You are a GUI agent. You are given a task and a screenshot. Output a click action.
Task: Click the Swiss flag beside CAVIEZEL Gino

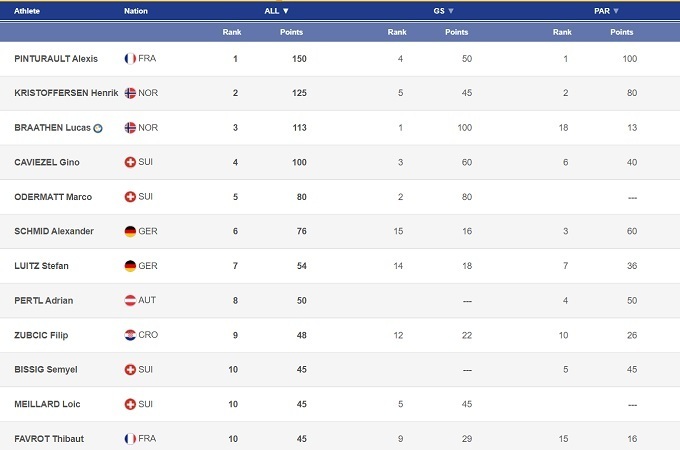(x=130, y=162)
